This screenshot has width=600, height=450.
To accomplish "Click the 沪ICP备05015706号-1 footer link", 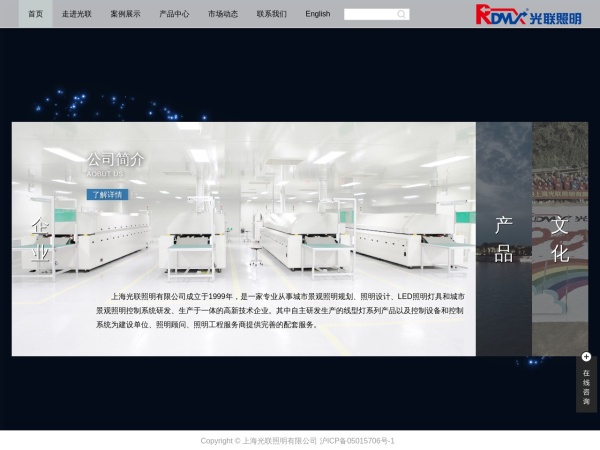I will 357,440.
